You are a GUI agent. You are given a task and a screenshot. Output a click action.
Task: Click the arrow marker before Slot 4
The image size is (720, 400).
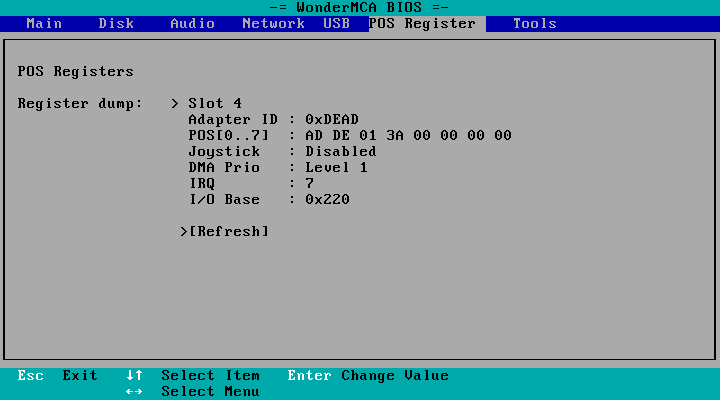click(x=174, y=103)
